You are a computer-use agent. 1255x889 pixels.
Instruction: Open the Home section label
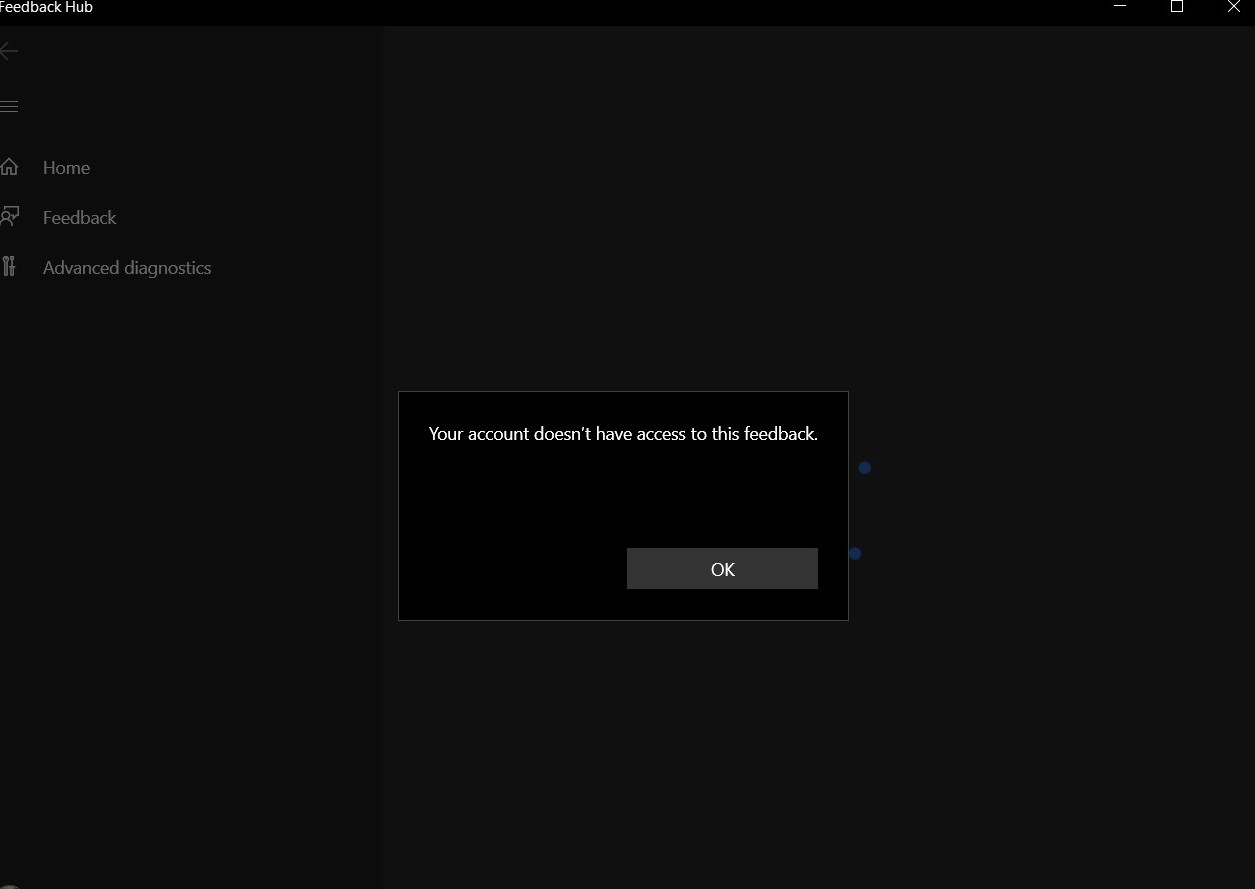coord(66,168)
